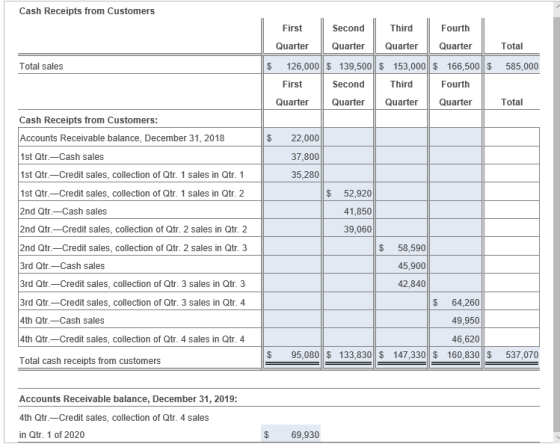
Task: Click the 'Total sales' row label
Action: (41, 66)
